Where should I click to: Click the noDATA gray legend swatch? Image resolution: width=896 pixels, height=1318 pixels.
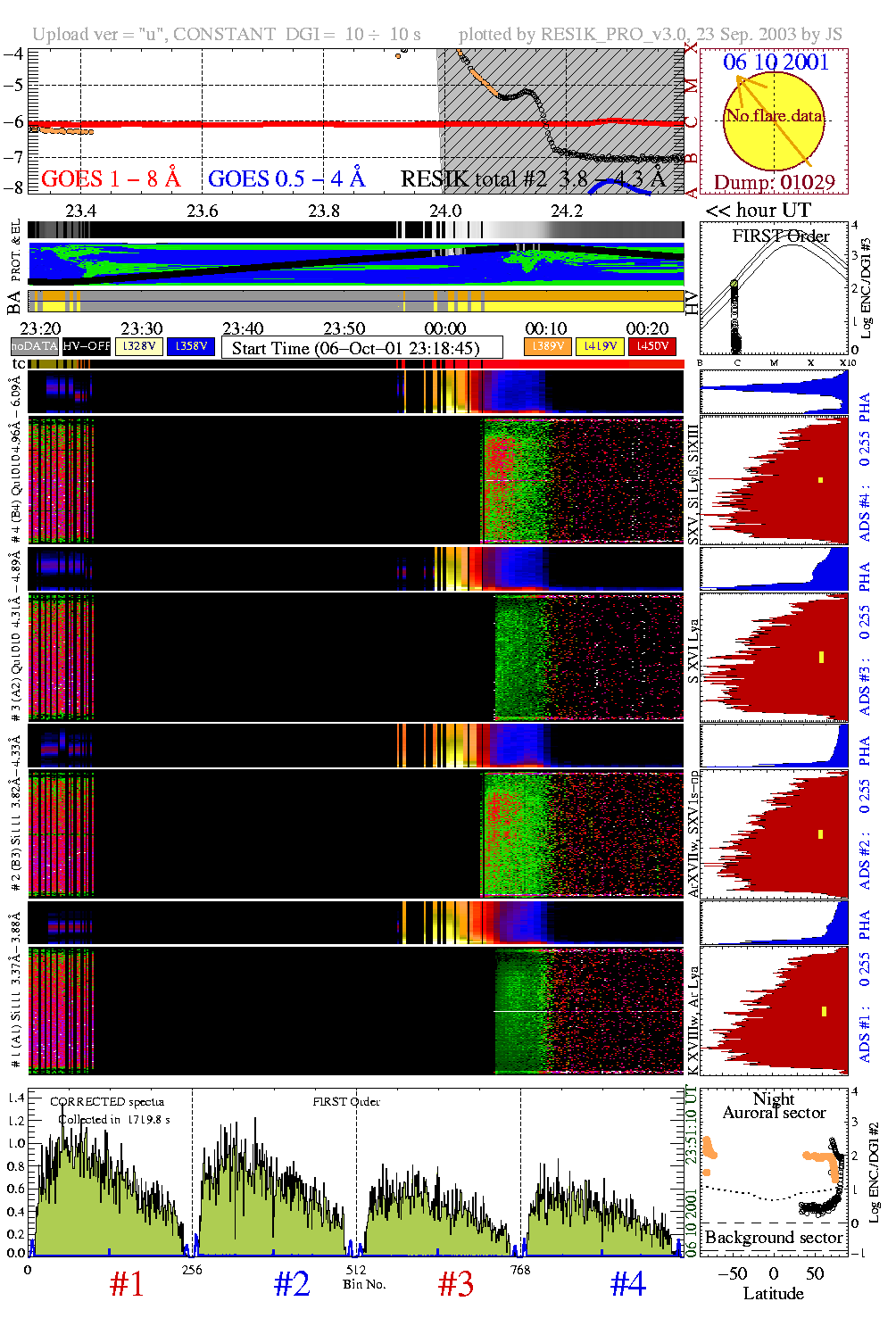(34, 346)
